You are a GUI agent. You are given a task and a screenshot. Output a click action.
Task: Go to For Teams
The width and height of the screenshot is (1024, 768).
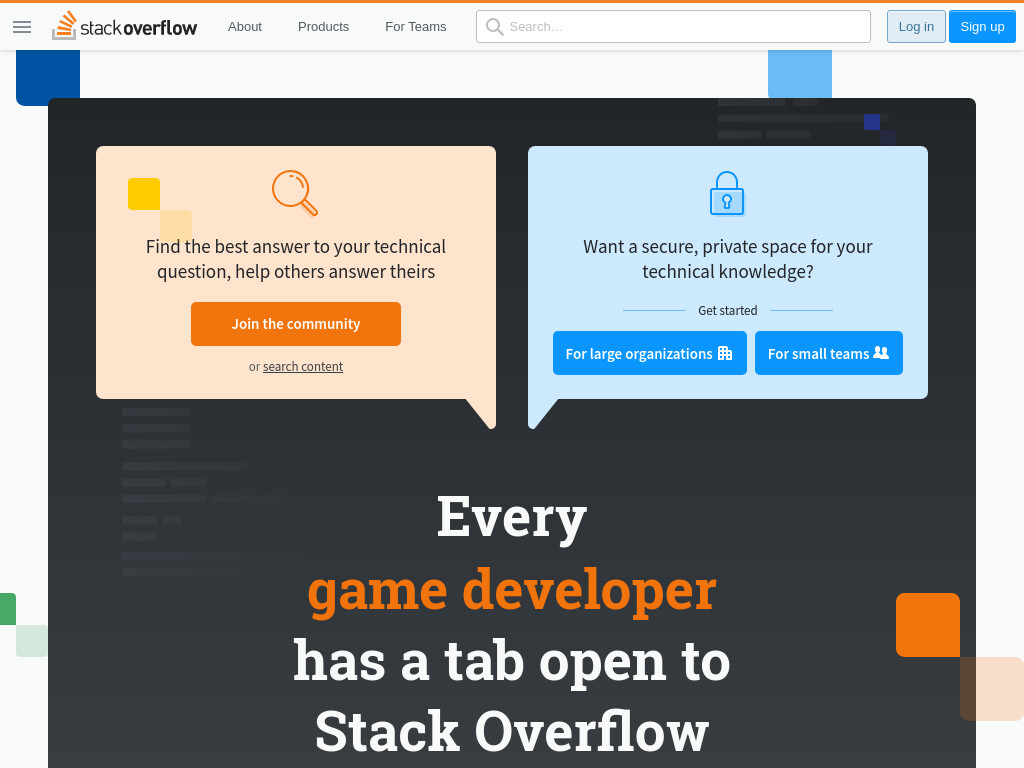click(x=415, y=27)
